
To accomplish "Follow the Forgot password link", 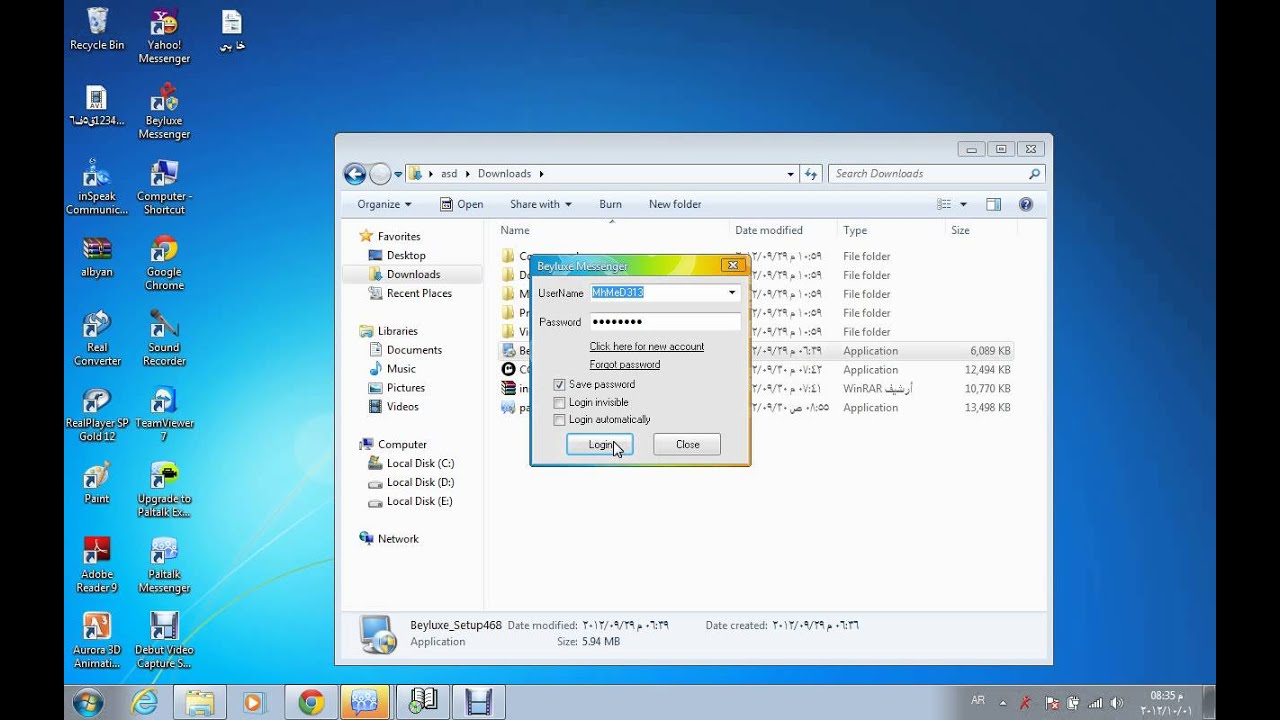I will pyautogui.click(x=624, y=364).
